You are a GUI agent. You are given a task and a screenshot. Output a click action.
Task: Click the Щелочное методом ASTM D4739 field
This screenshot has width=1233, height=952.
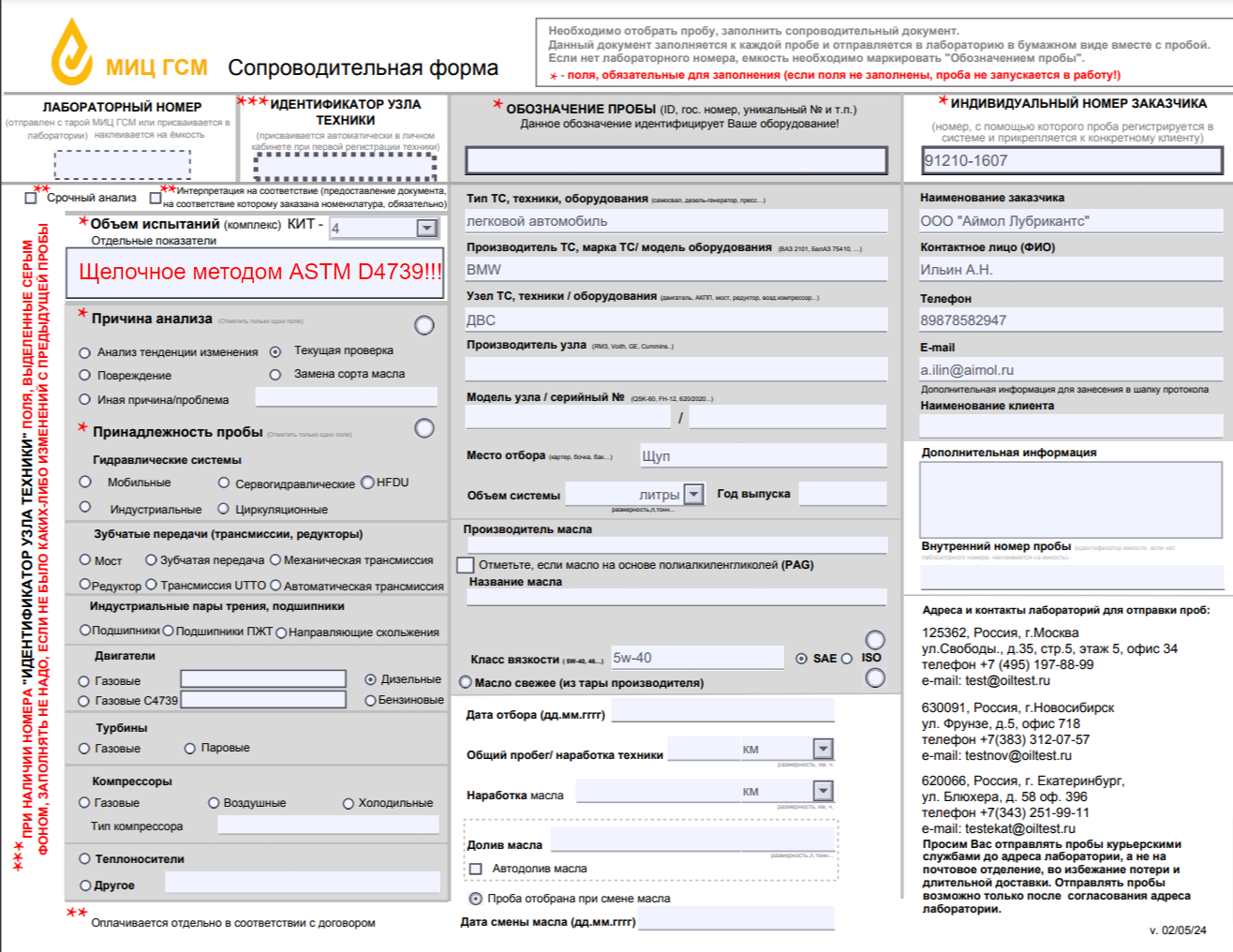pyautogui.click(x=255, y=273)
